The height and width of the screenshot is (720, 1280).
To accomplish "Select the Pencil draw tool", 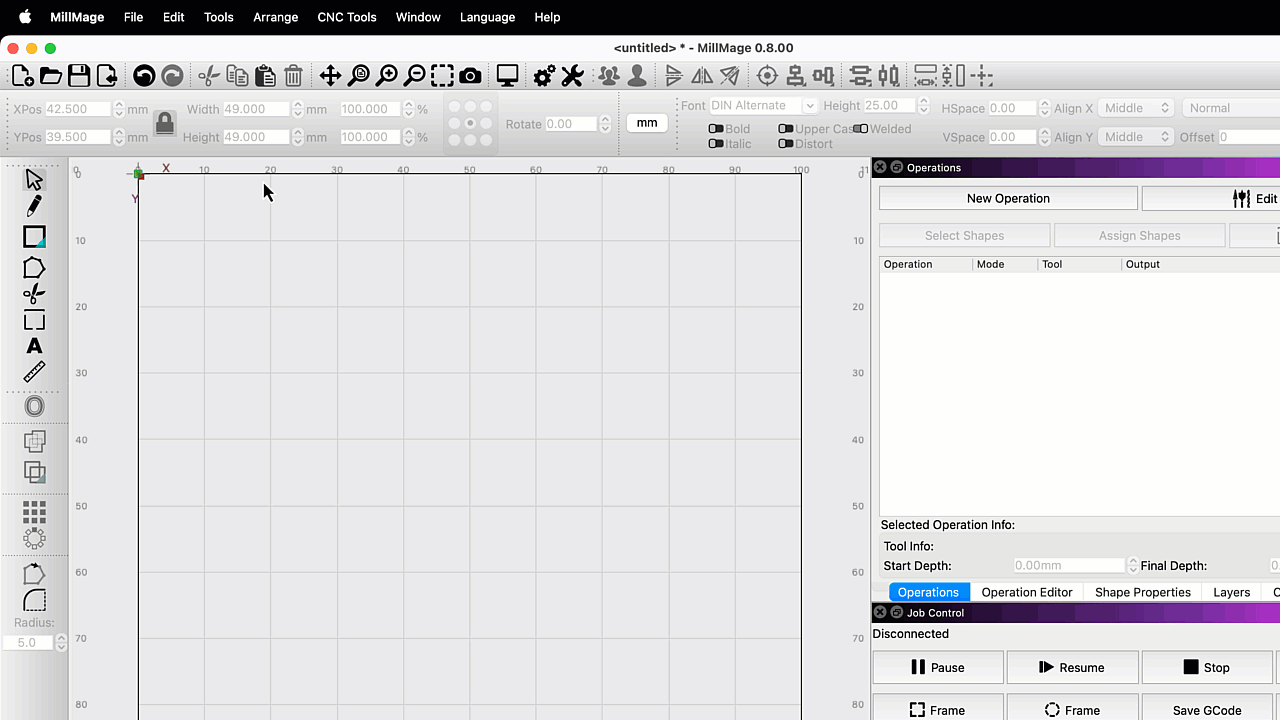I will (34, 207).
